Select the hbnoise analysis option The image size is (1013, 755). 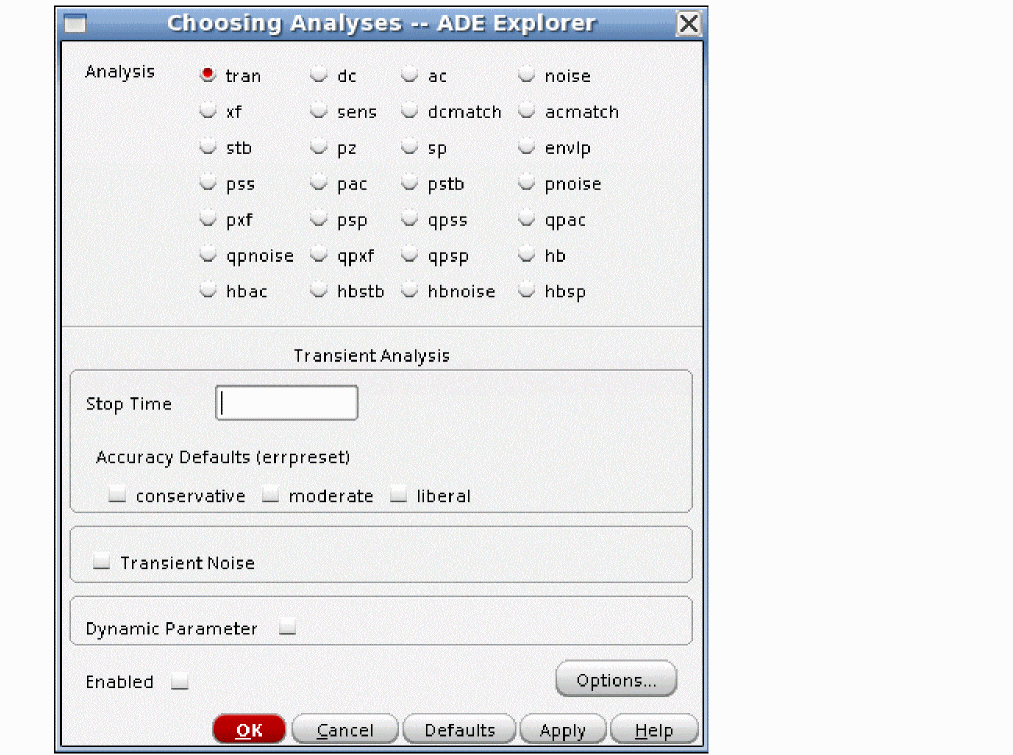tap(410, 291)
